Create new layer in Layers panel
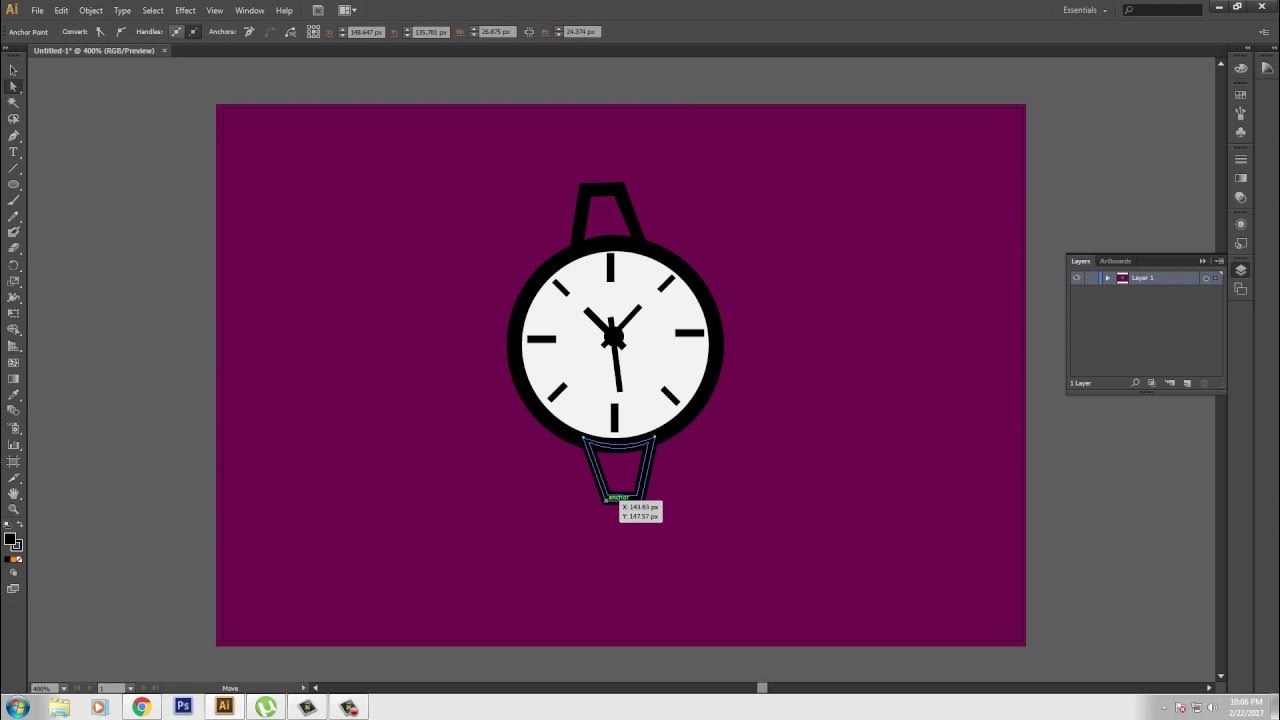The width and height of the screenshot is (1280, 720). coord(1187,383)
